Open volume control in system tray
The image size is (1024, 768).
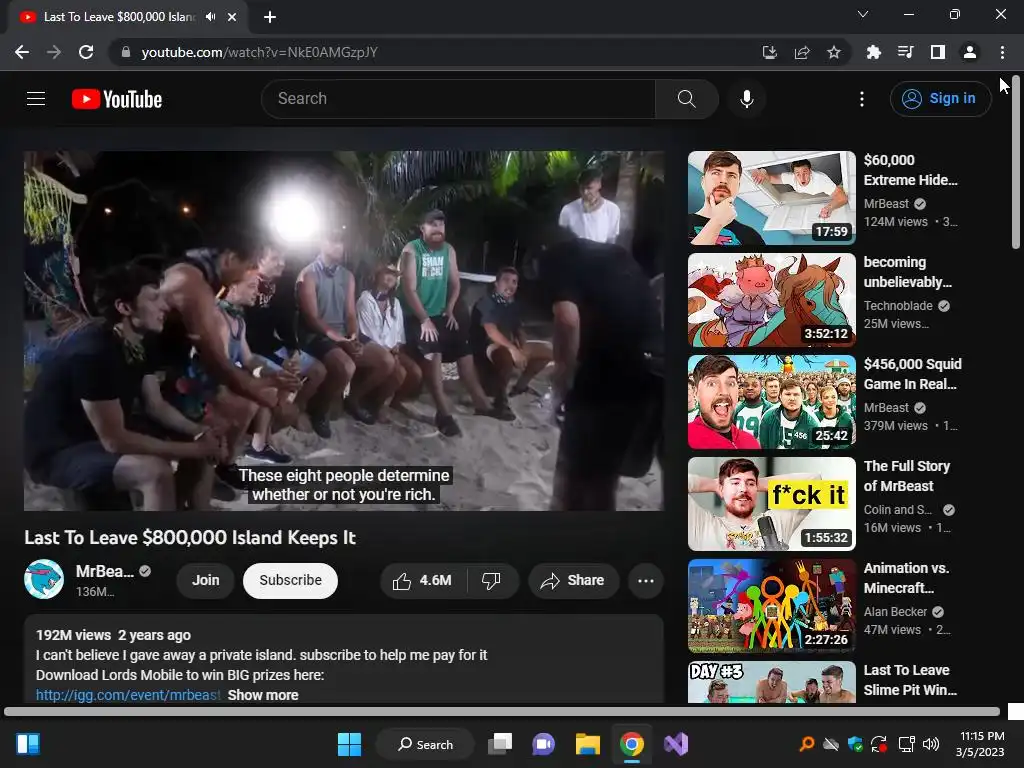coord(931,744)
